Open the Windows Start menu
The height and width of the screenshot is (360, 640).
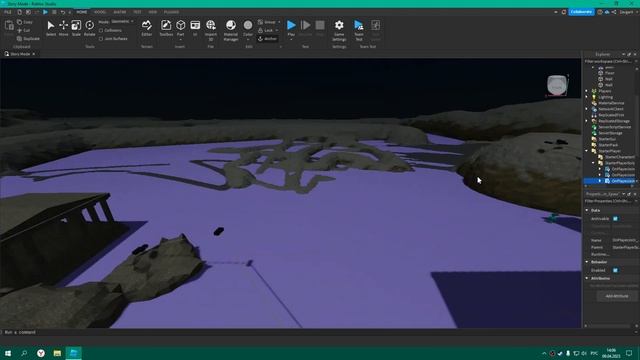click(x=8, y=353)
